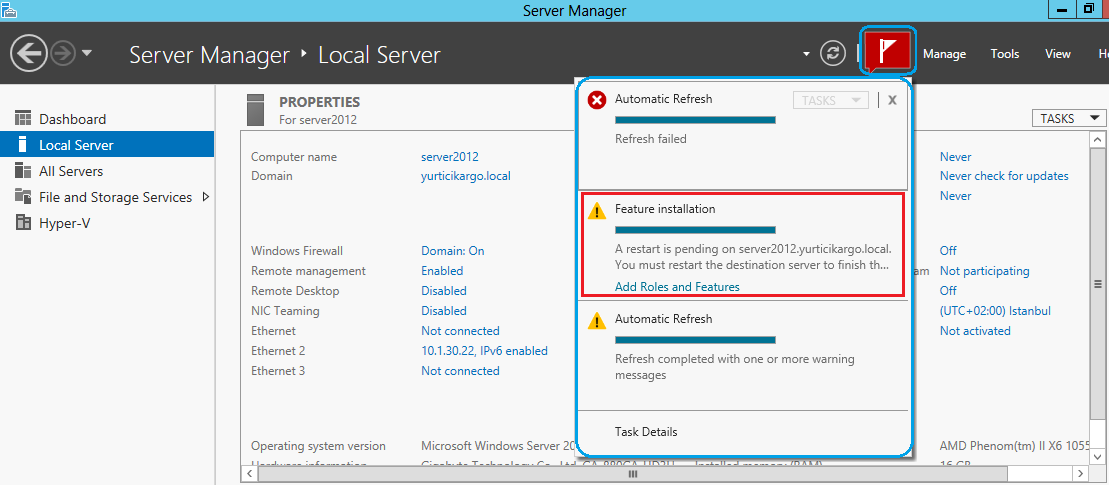The height and width of the screenshot is (485, 1109).
Task: Click the Feature installation progress bar
Action: pos(695,230)
